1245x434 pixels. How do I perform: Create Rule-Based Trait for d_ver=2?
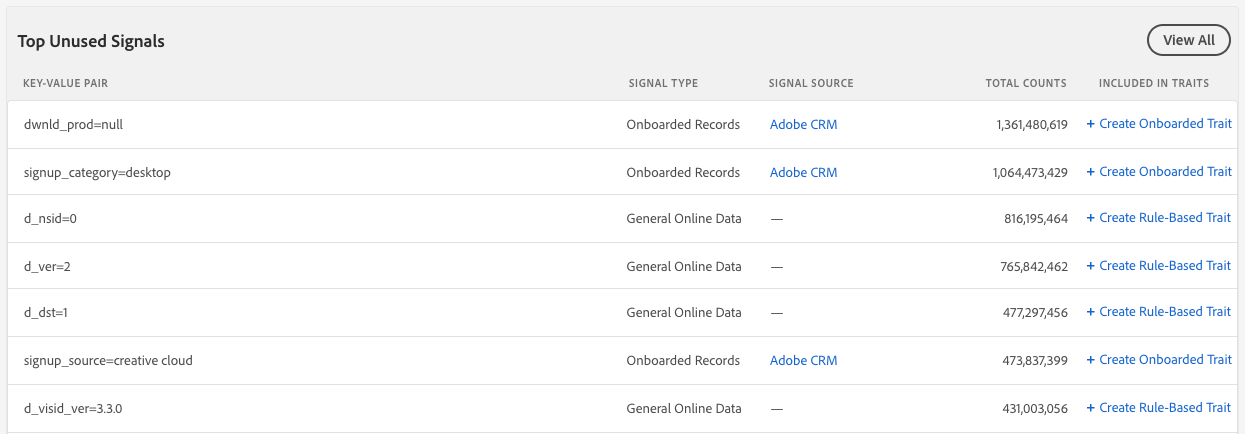click(x=1158, y=266)
